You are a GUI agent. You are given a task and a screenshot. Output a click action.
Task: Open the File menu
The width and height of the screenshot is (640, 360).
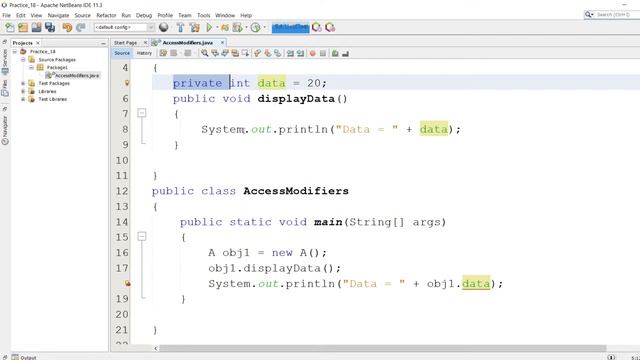(x=7, y=15)
